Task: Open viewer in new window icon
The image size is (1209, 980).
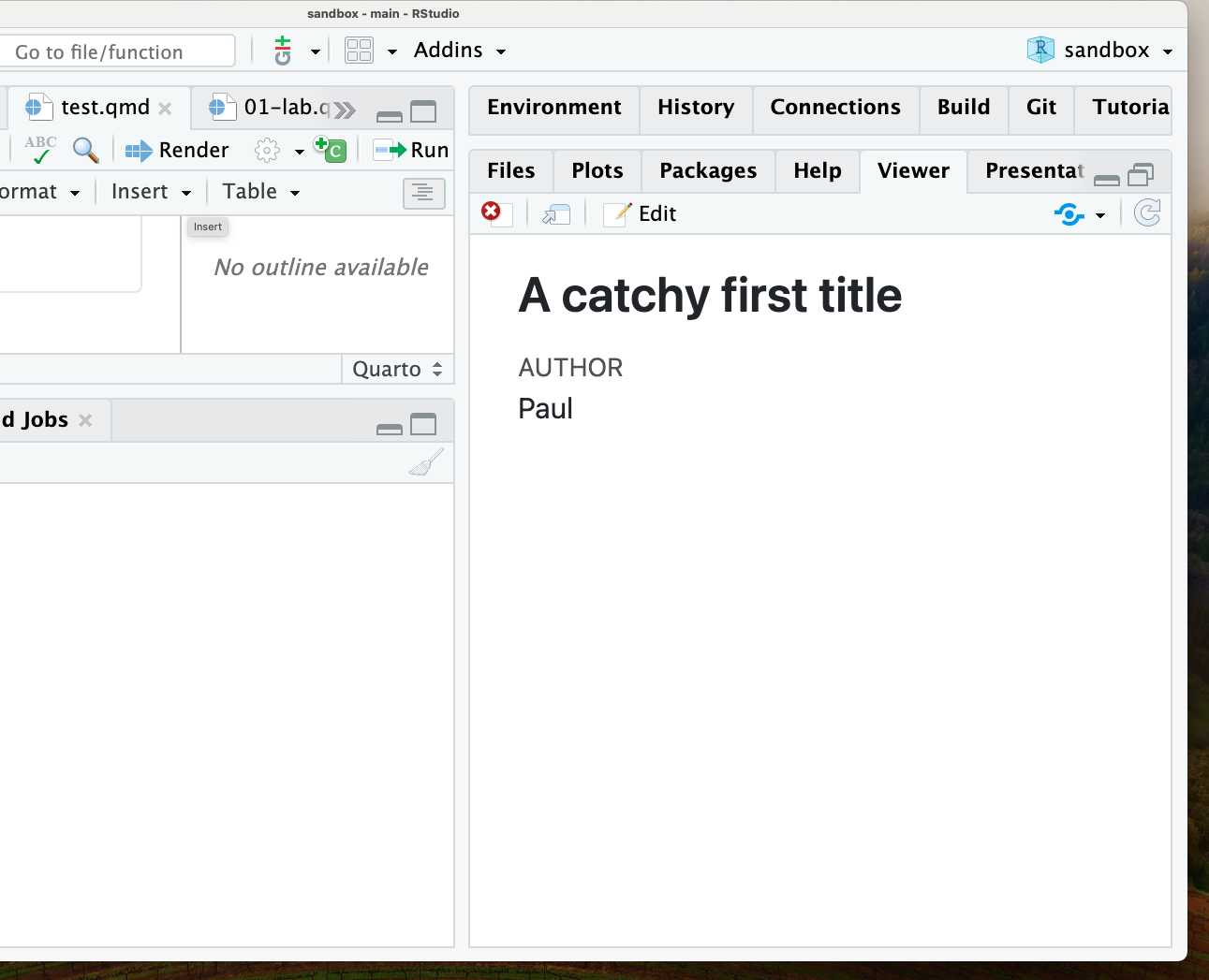Action: point(556,214)
